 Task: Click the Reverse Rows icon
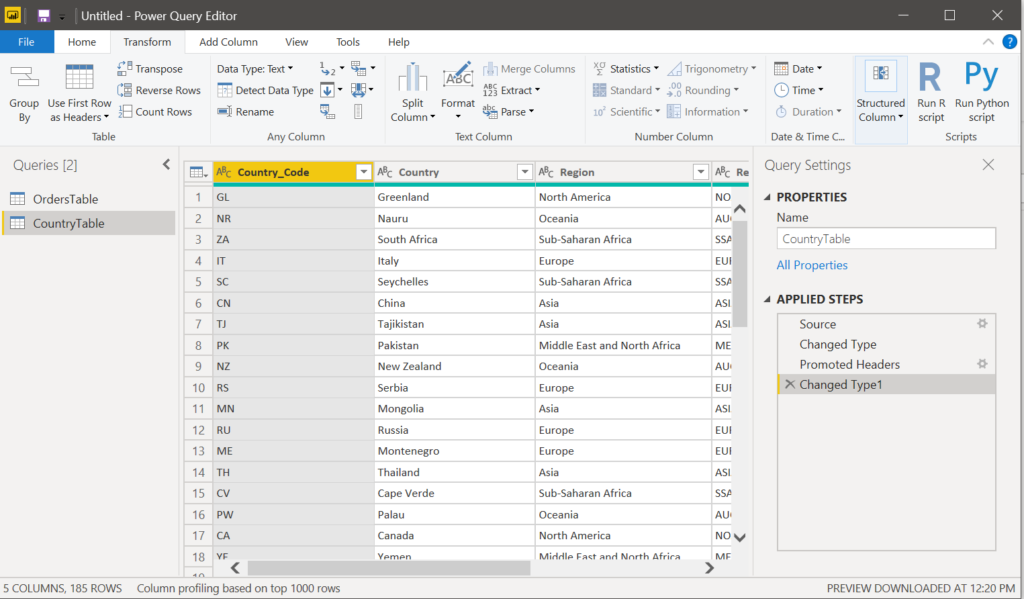pos(125,90)
